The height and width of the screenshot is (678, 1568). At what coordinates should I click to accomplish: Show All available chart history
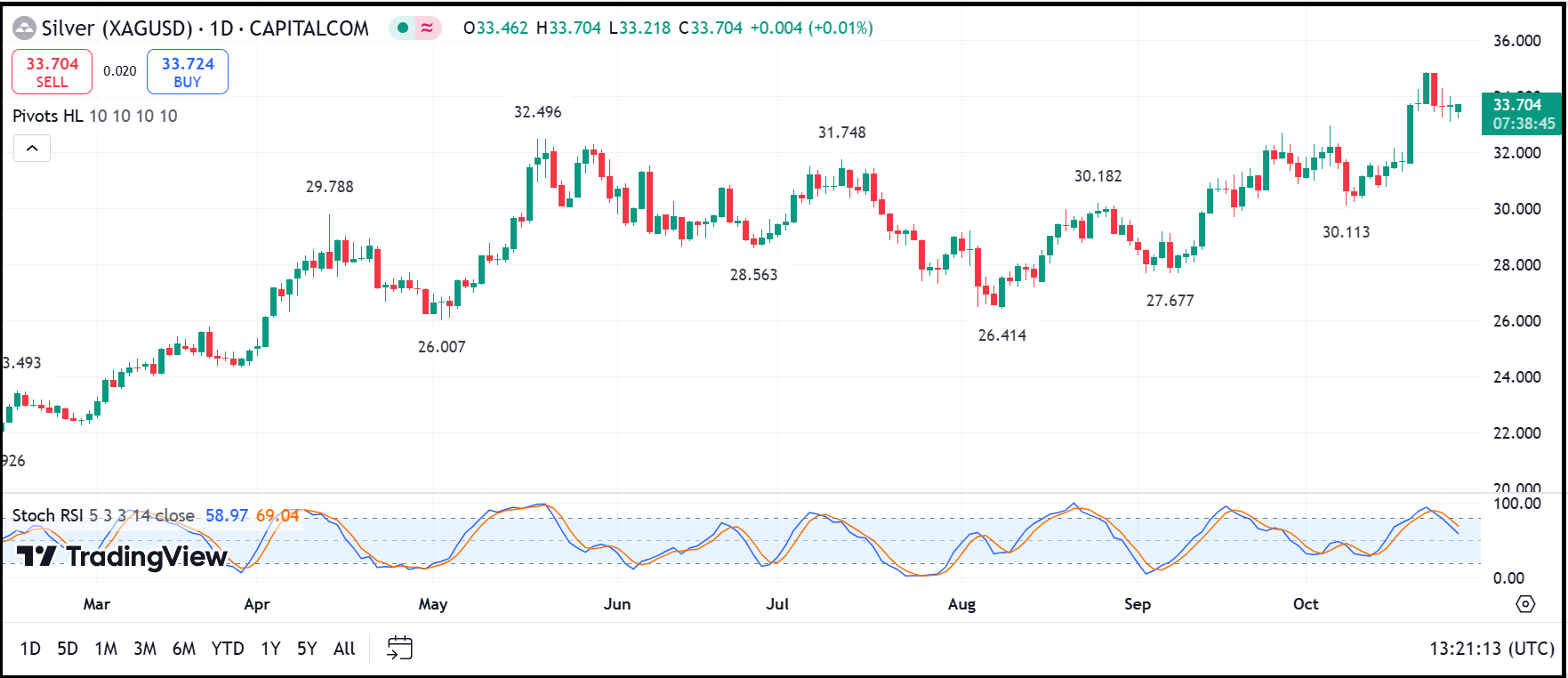[x=344, y=649]
